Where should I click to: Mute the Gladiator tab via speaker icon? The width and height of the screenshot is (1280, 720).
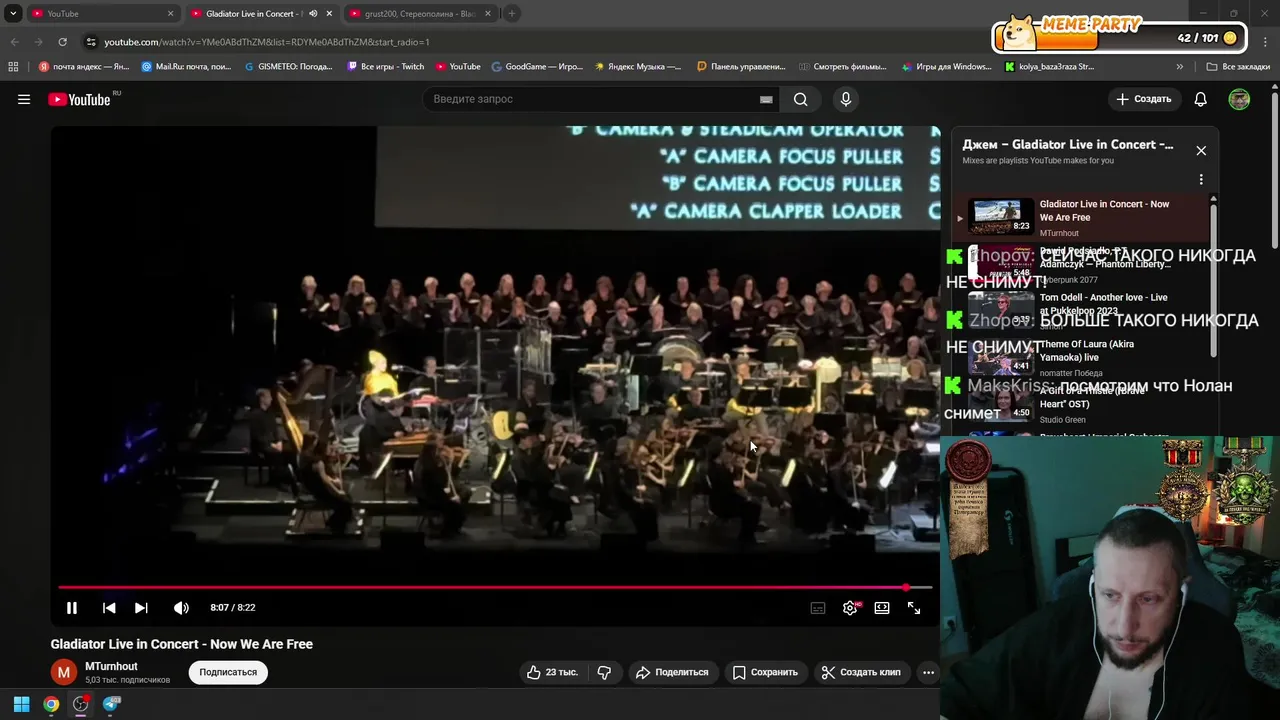coord(313,14)
